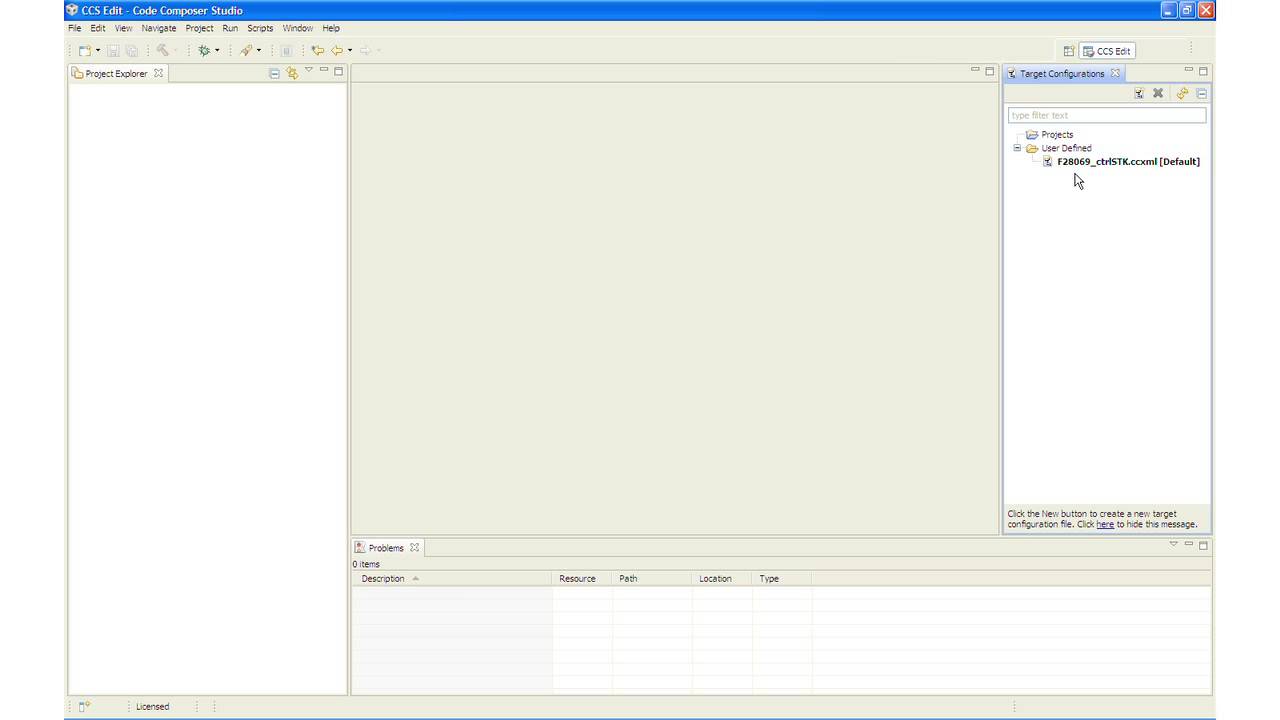Open the Window menu
1280x720 pixels.
297,28
